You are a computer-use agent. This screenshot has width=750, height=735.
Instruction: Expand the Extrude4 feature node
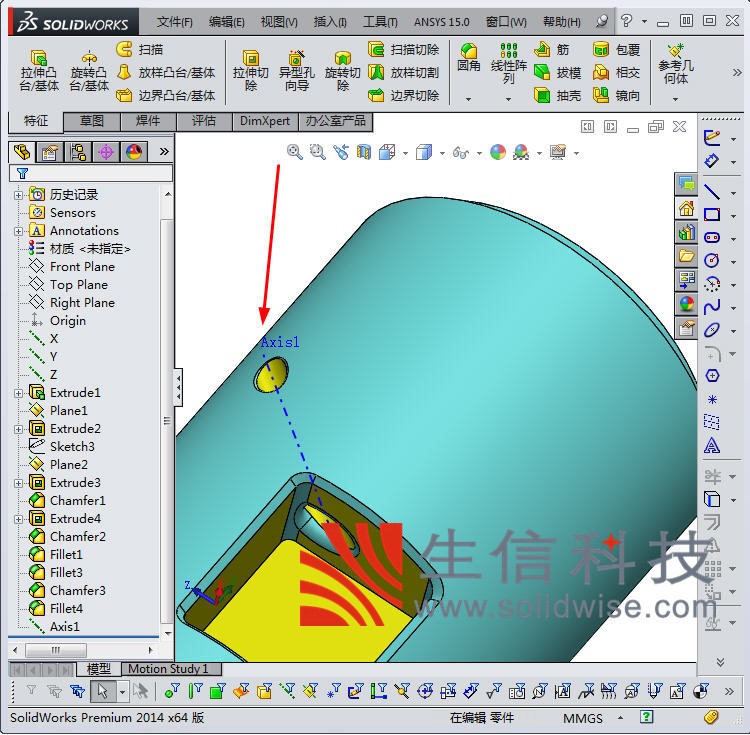[18, 519]
